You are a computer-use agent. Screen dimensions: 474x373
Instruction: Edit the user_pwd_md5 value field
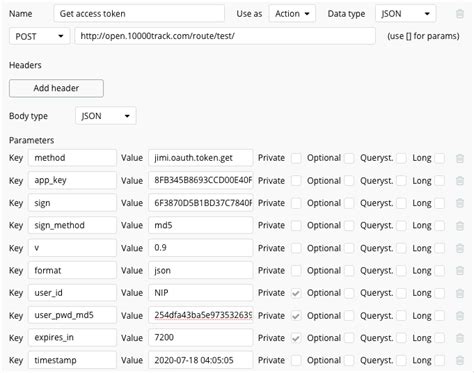point(201,315)
